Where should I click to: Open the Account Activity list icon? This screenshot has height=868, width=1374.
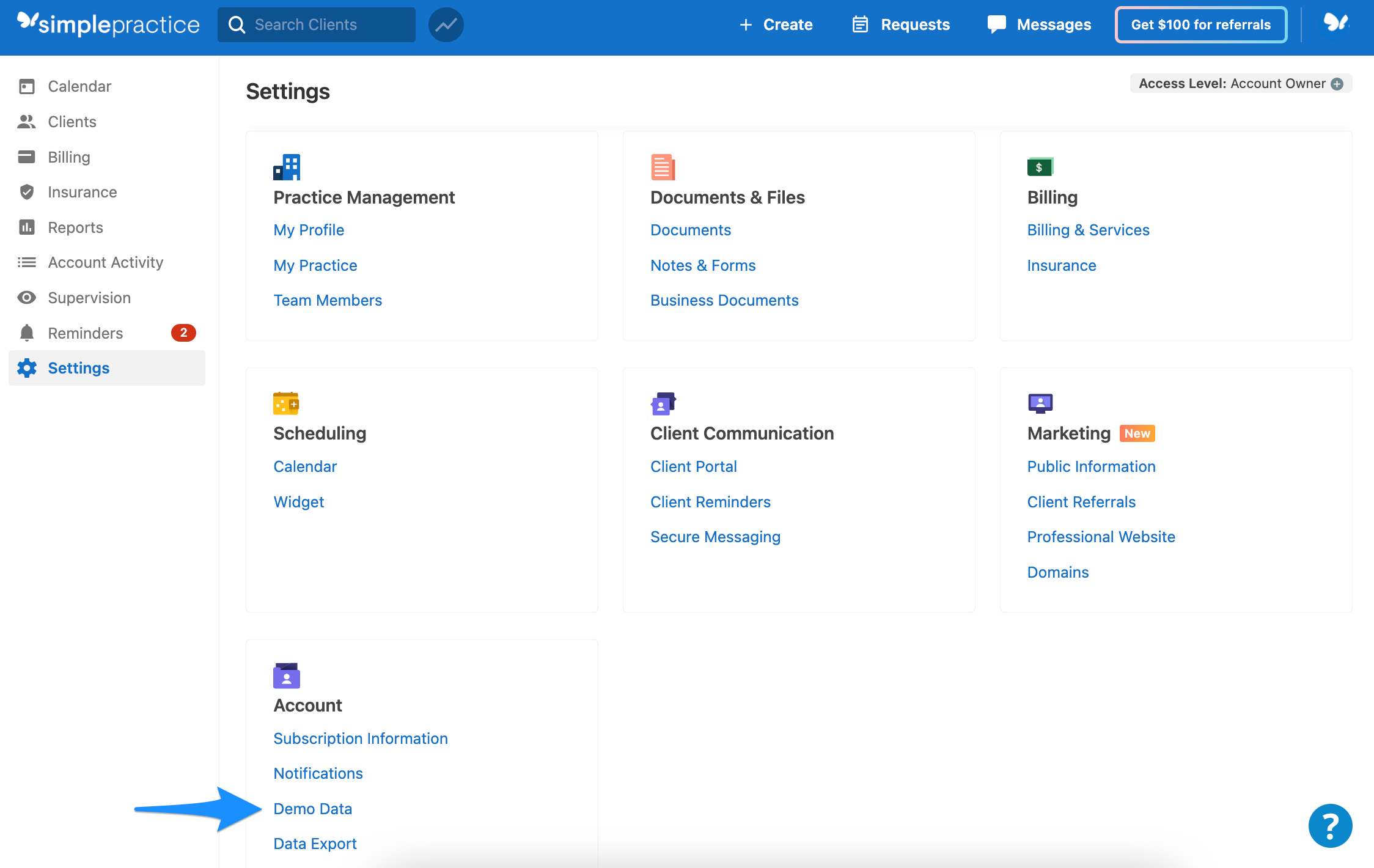(27, 262)
